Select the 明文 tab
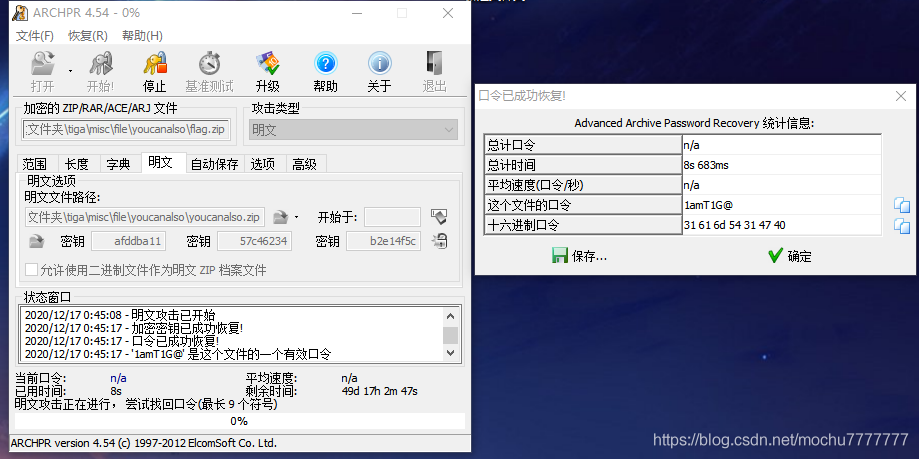The image size is (919, 459). click(161, 162)
